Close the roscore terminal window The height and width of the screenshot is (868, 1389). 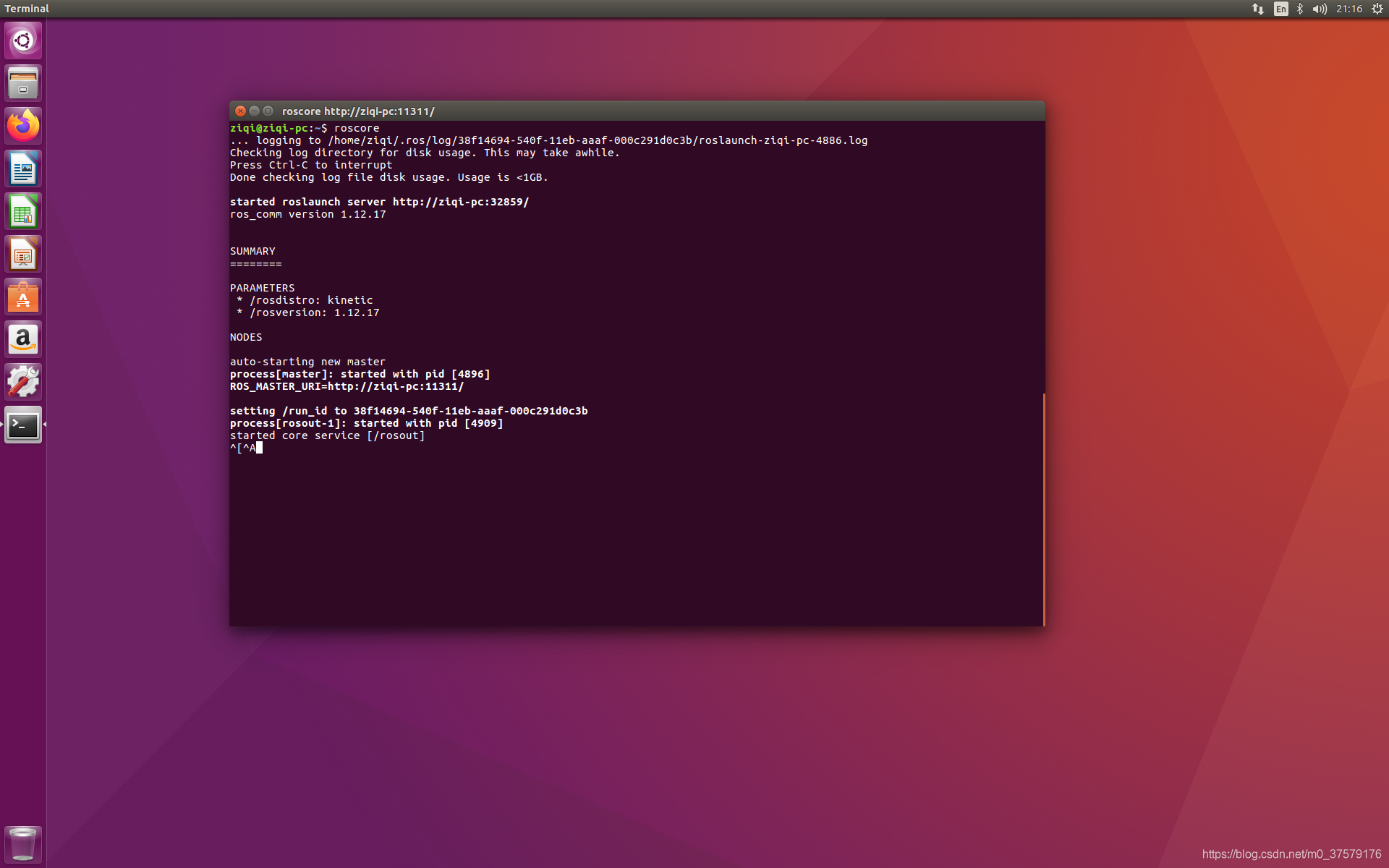click(x=240, y=111)
